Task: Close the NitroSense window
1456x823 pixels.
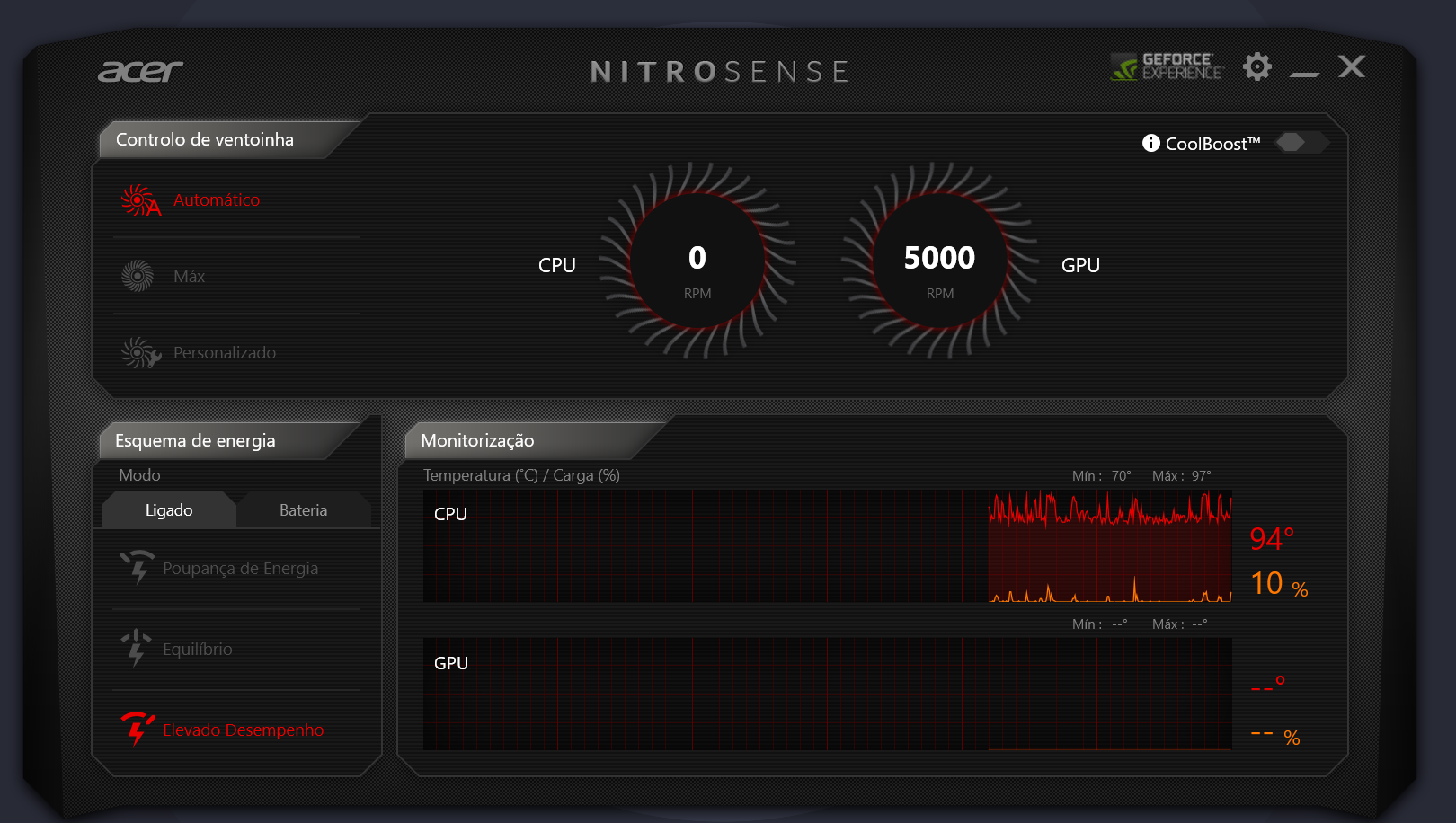Action: click(1352, 66)
